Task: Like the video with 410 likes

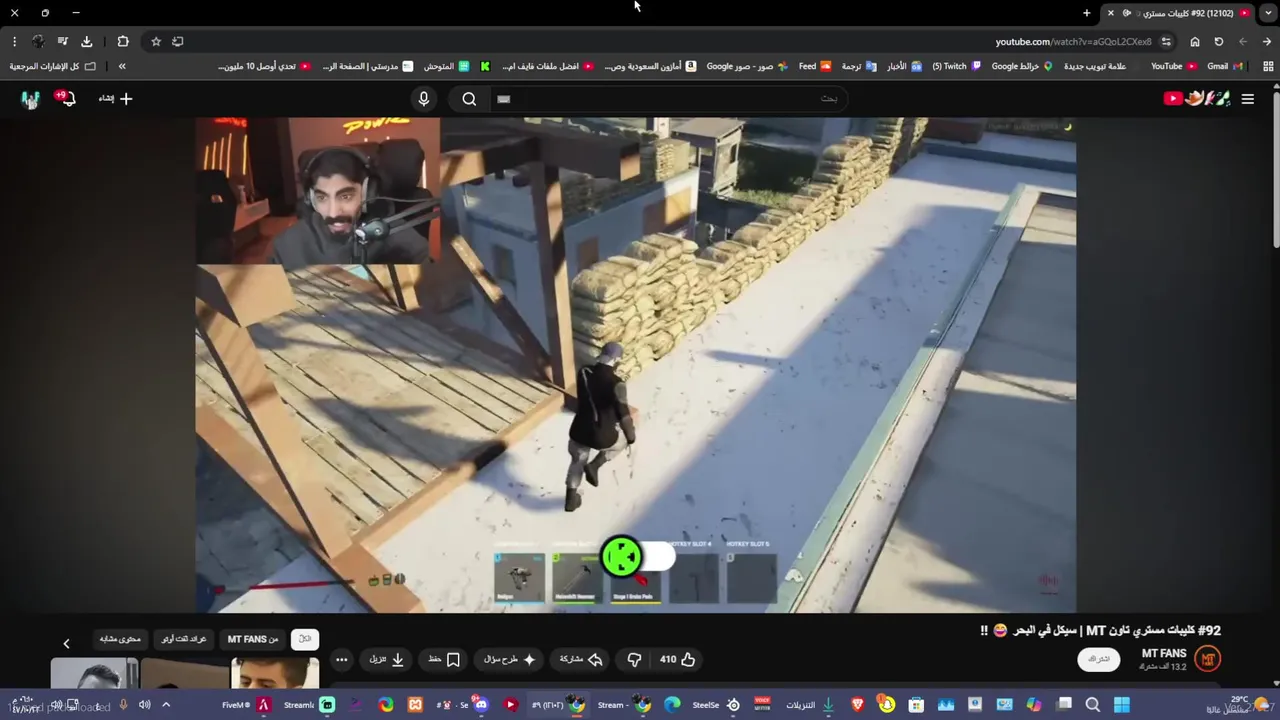Action: click(677, 659)
